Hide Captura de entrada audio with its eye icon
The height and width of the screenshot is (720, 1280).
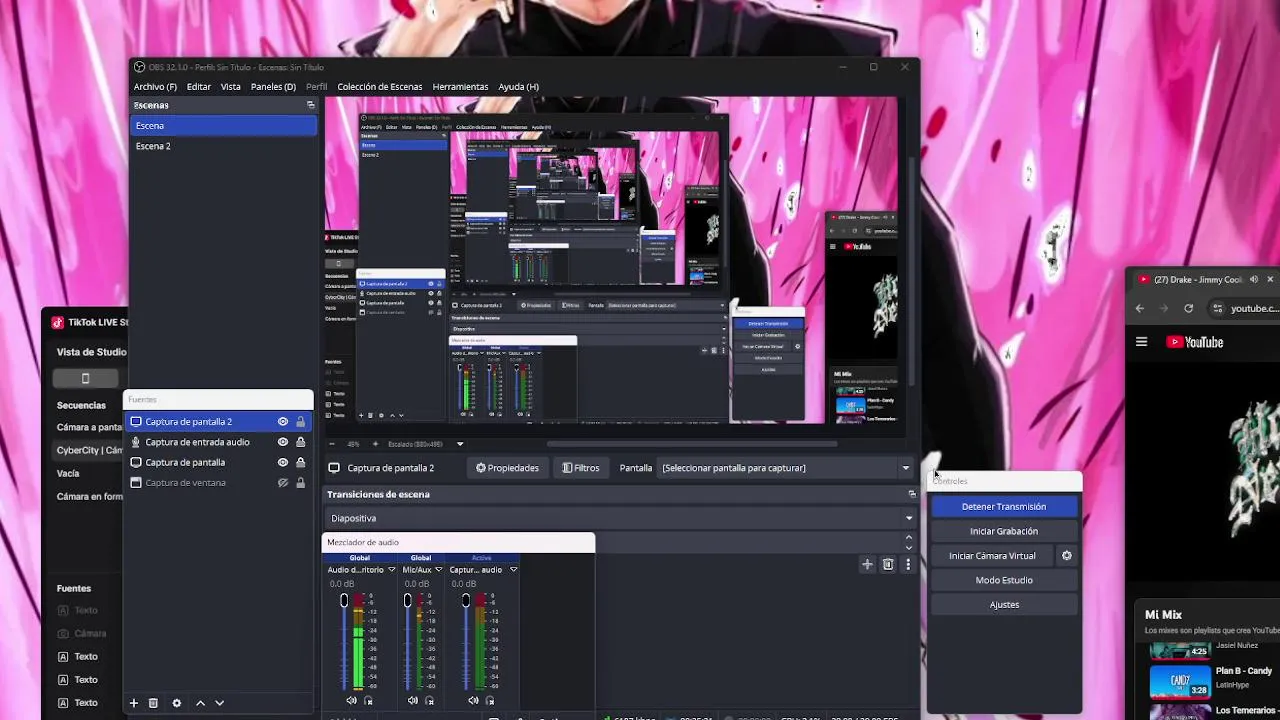tap(283, 442)
